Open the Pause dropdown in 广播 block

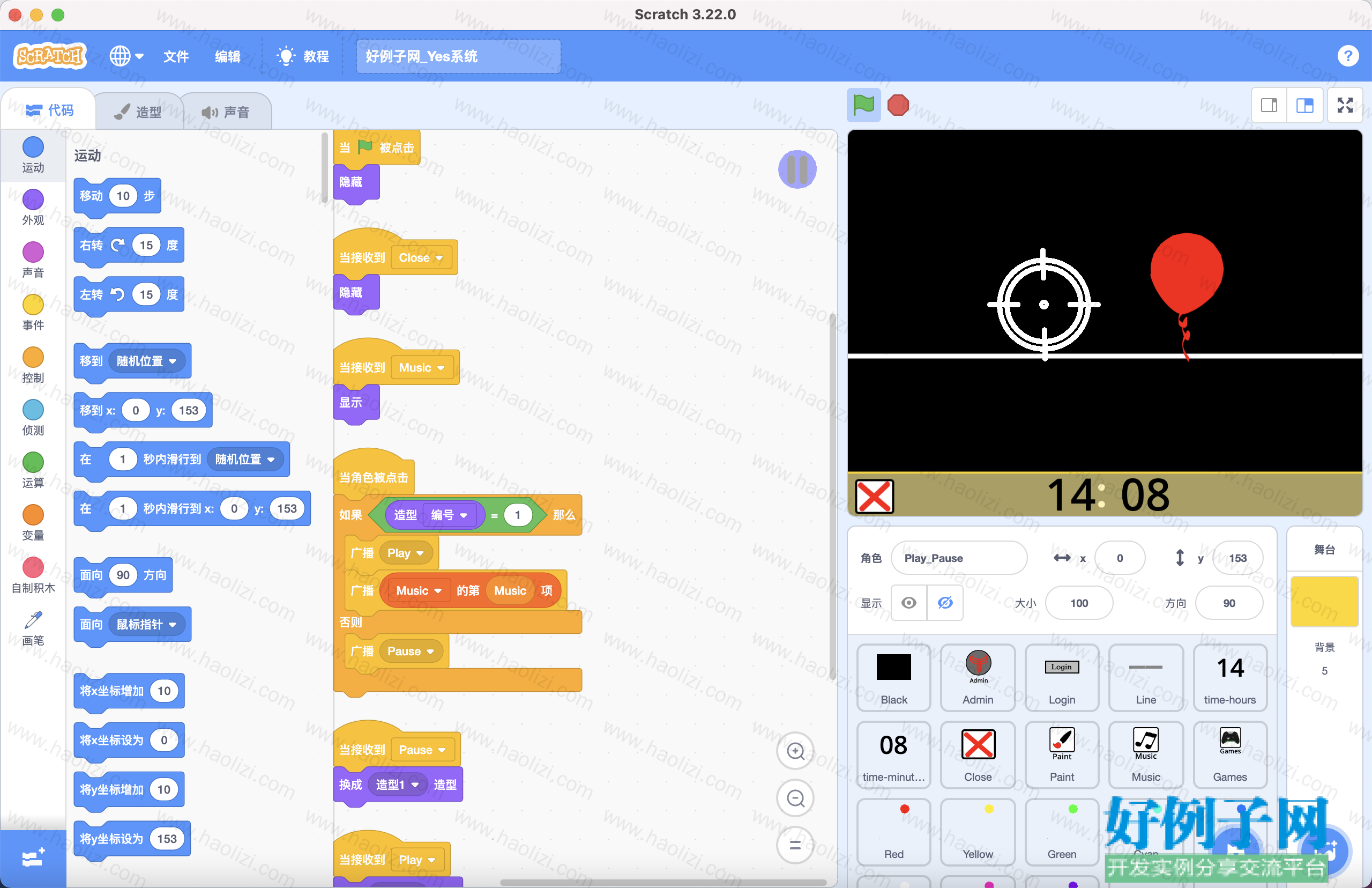pyautogui.click(x=411, y=652)
